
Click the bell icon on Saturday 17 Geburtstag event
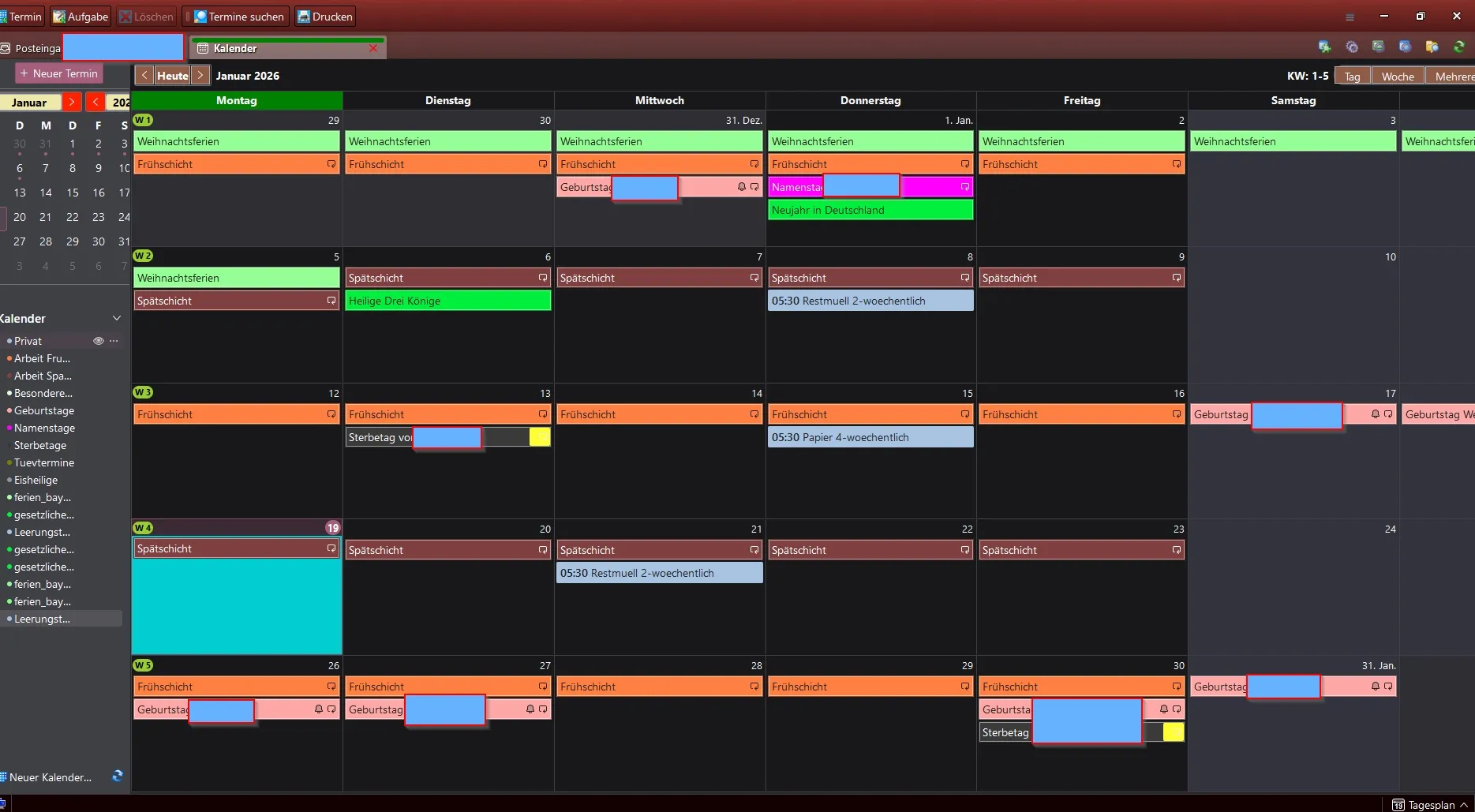coord(1376,414)
